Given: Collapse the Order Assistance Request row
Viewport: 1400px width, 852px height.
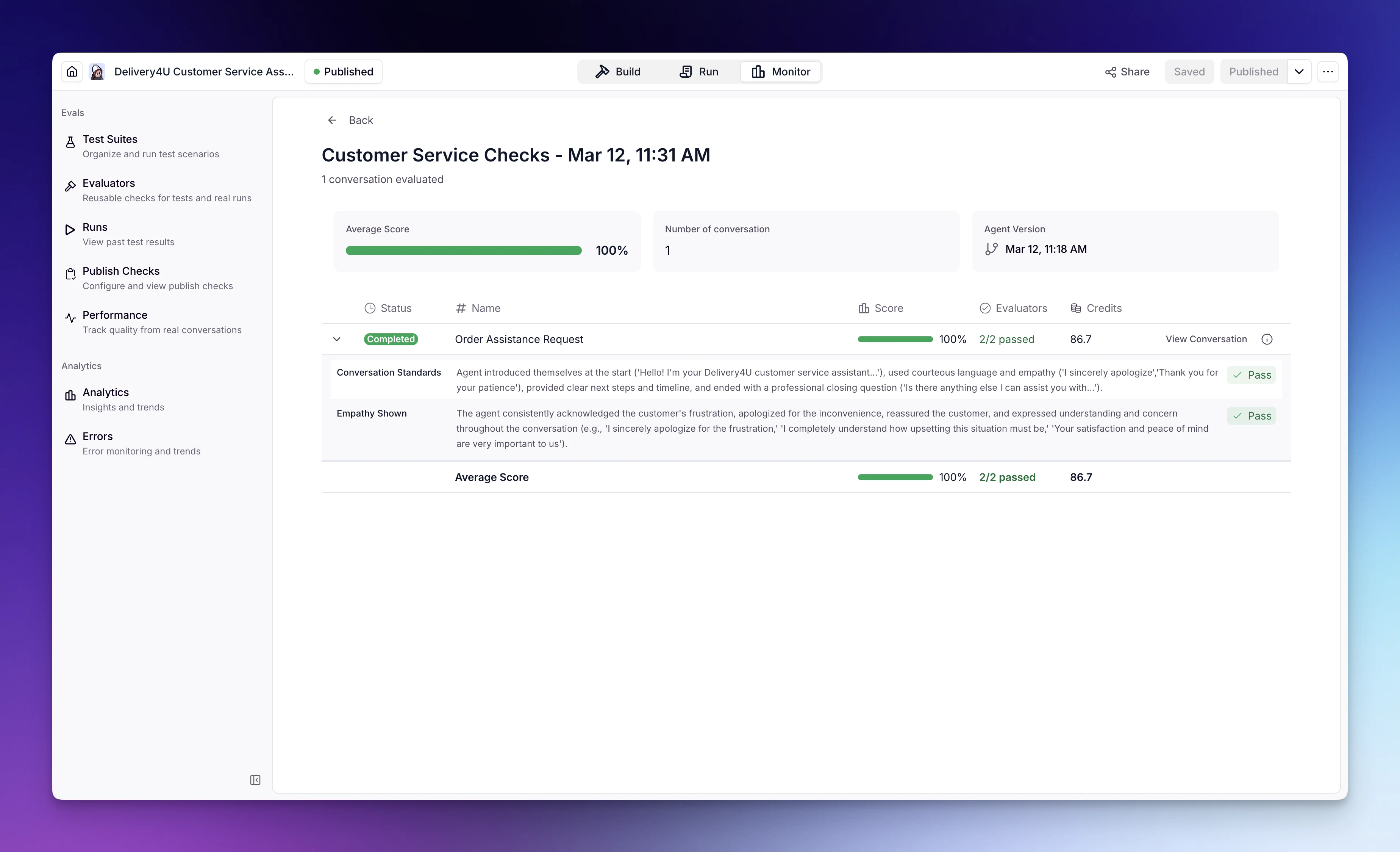Looking at the screenshot, I should 337,339.
